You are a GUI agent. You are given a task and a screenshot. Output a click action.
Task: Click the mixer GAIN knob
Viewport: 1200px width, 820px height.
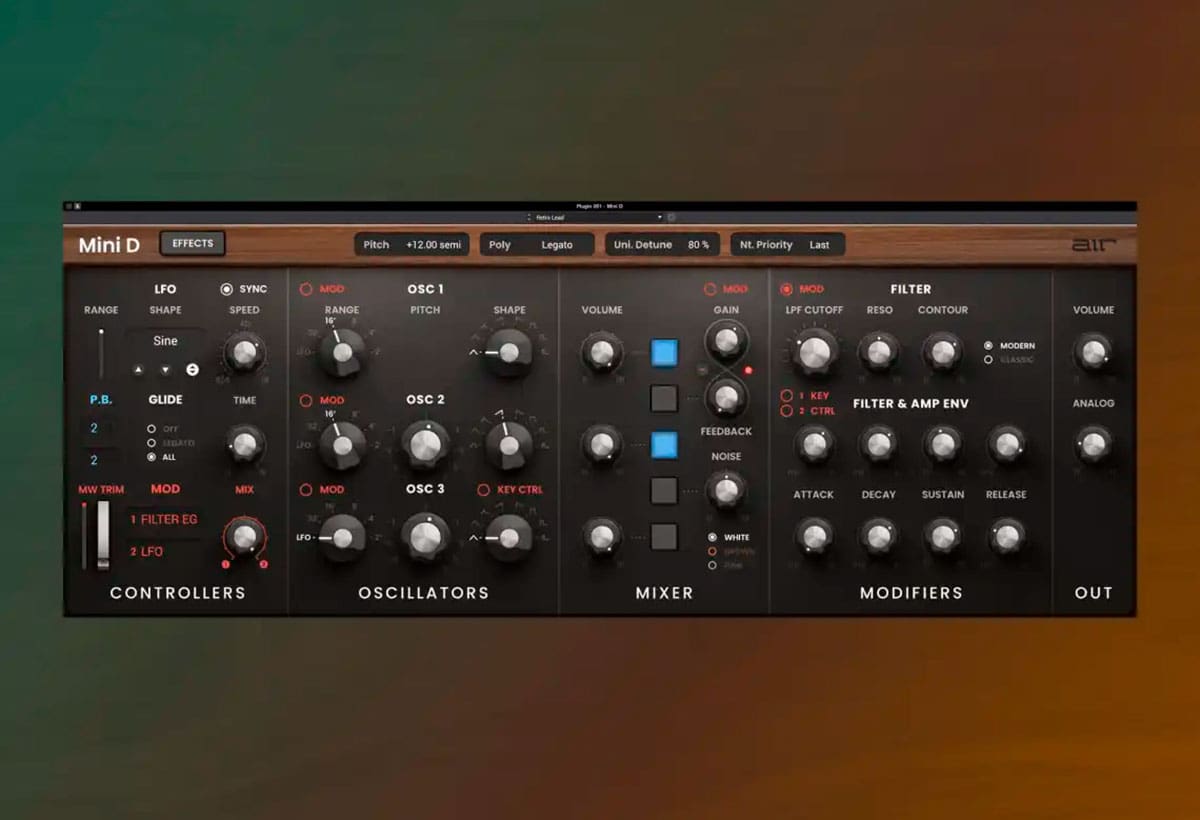click(x=726, y=341)
